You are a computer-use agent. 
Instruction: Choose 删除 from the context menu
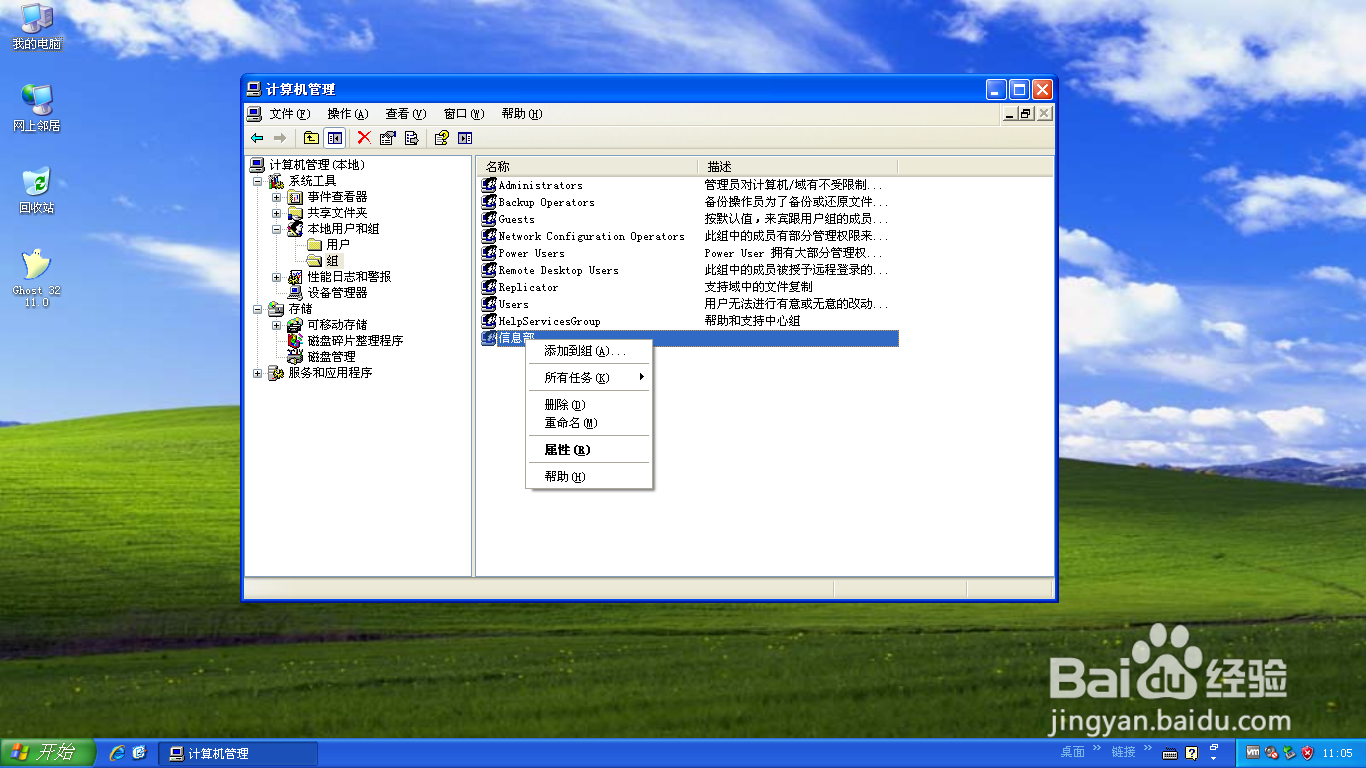(x=589, y=405)
